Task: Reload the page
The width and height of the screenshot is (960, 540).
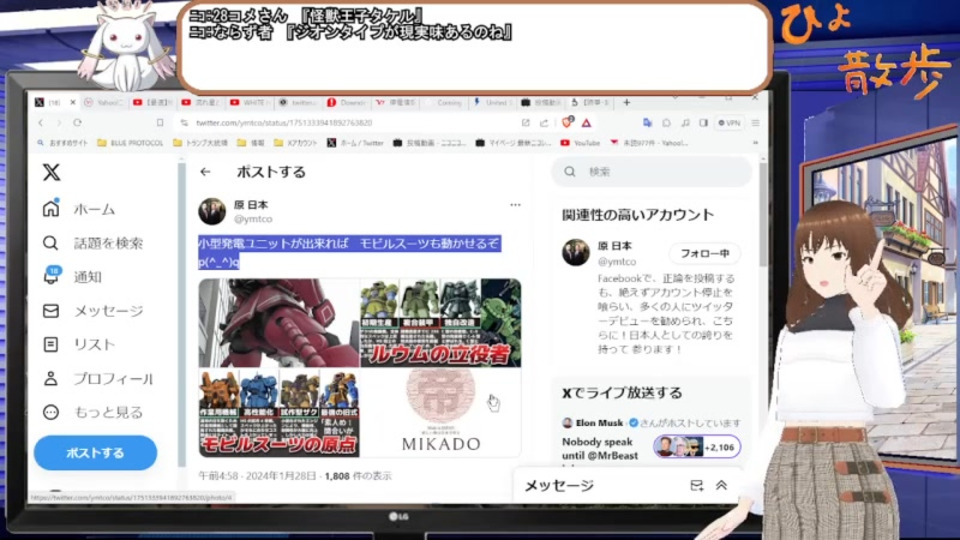Action: 77,122
